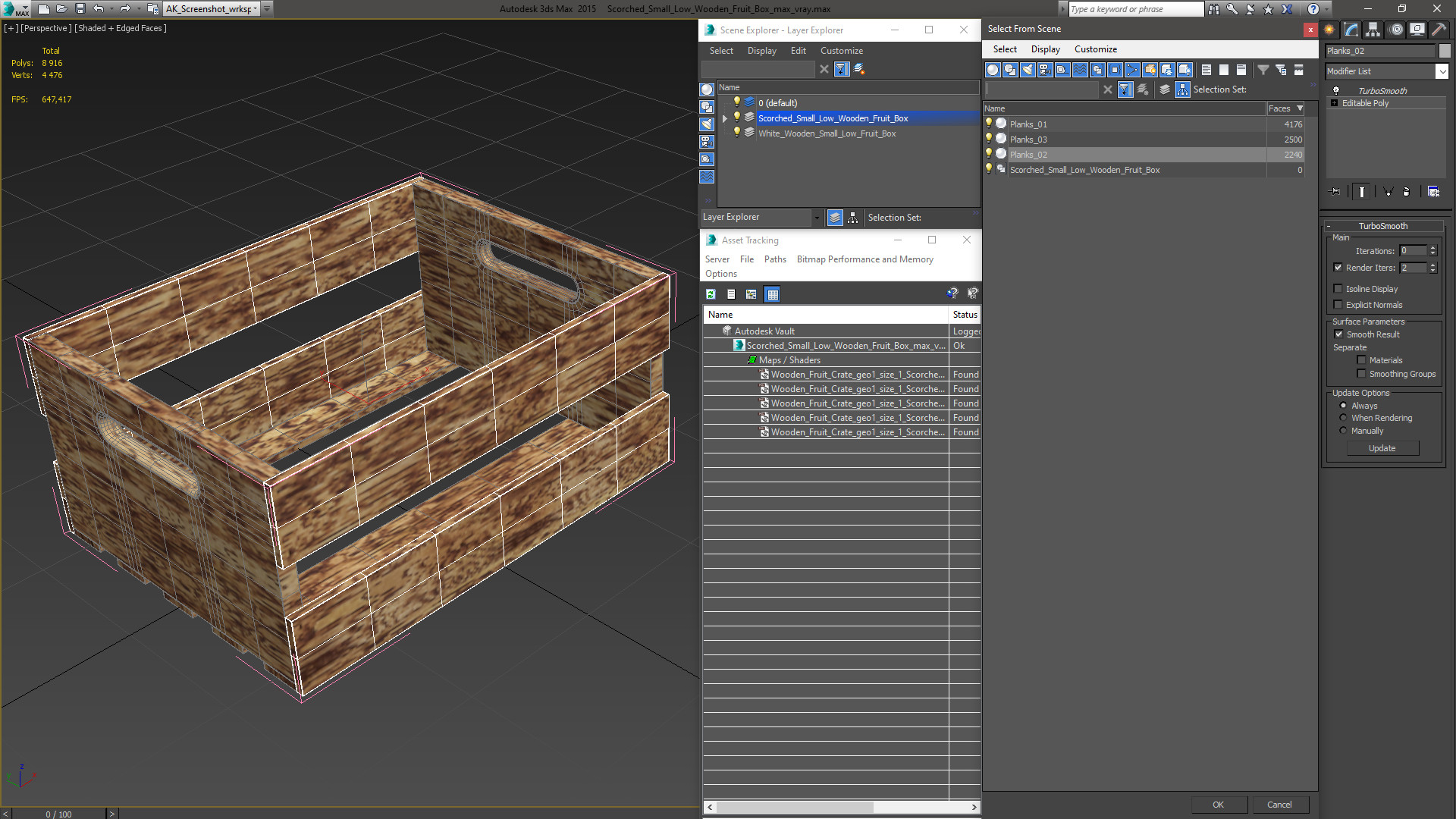Open Edit menu in Scene Explorer
The width and height of the screenshot is (1456, 819).
pyautogui.click(x=798, y=51)
